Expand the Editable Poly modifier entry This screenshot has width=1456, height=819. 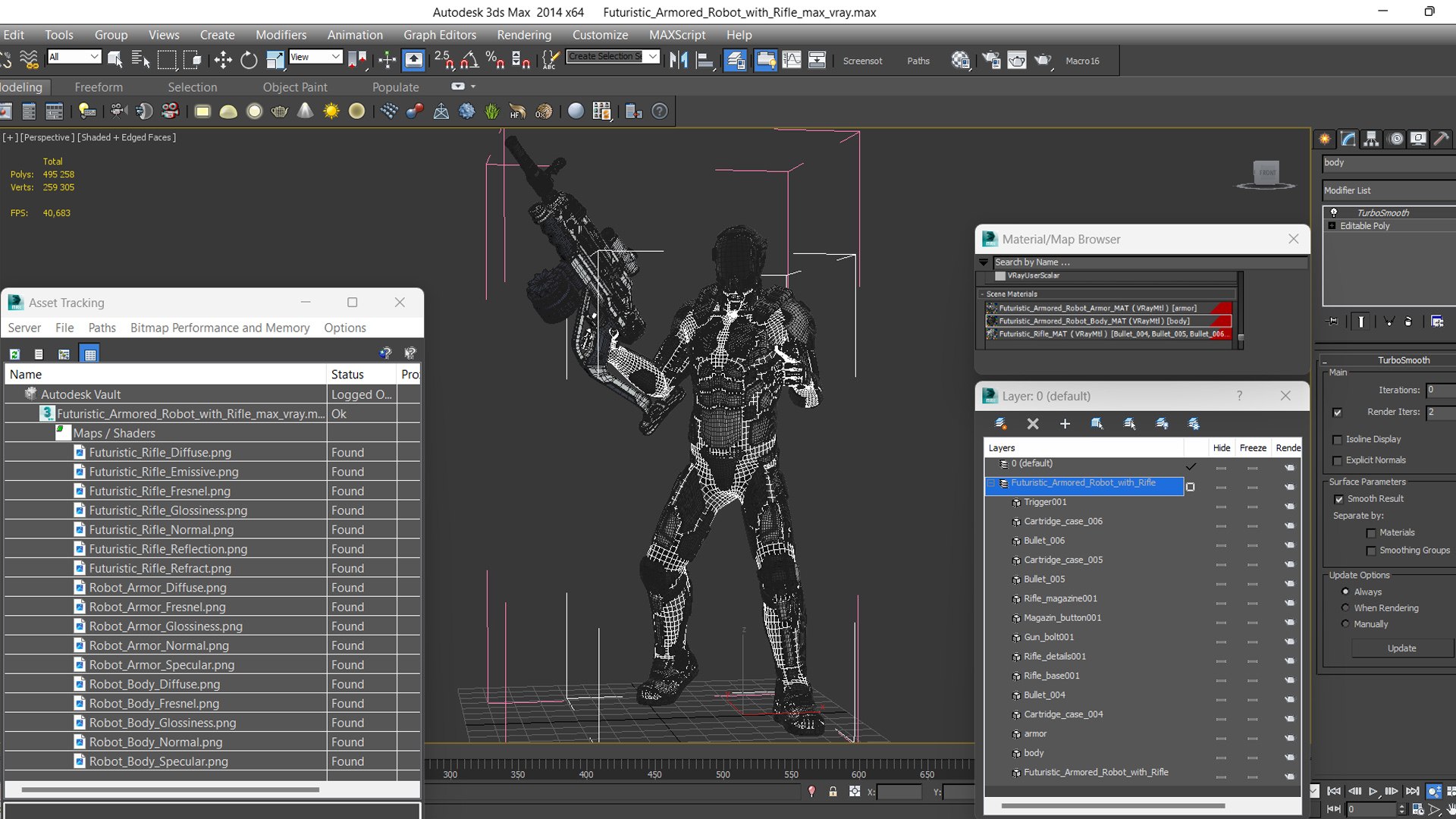(1332, 226)
